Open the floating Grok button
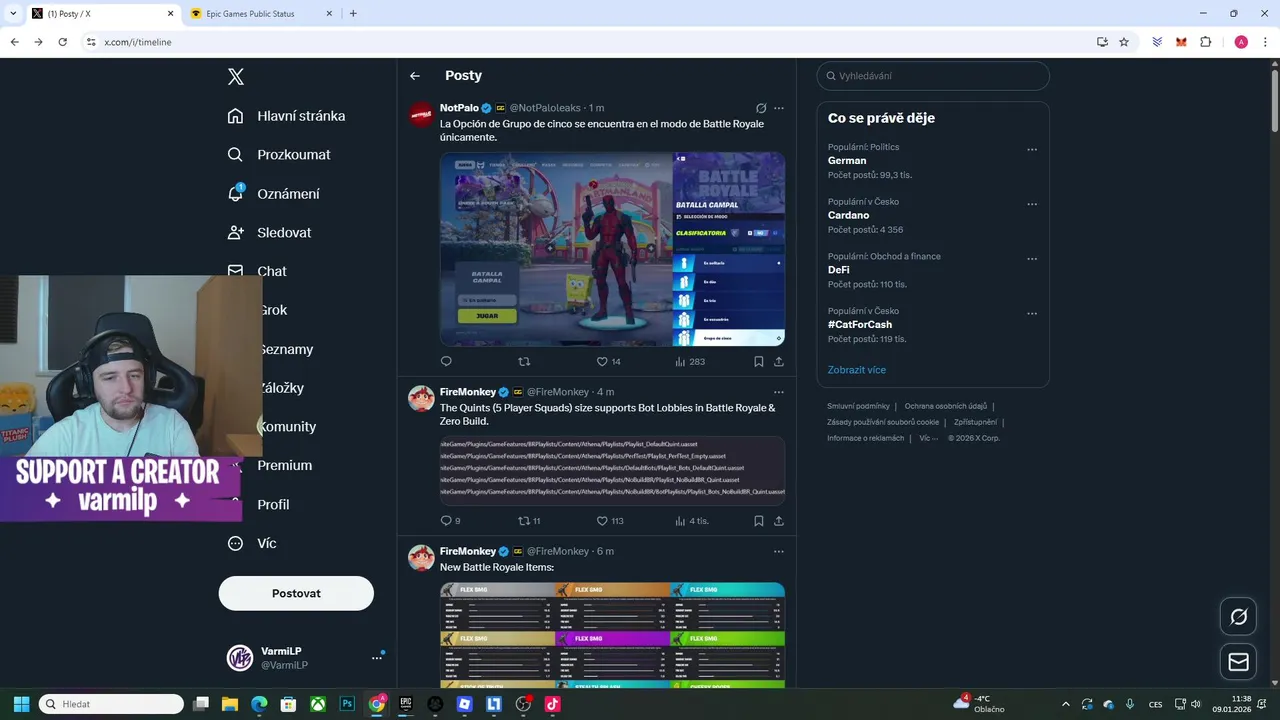This screenshot has height=720, width=1280. click(1238, 617)
